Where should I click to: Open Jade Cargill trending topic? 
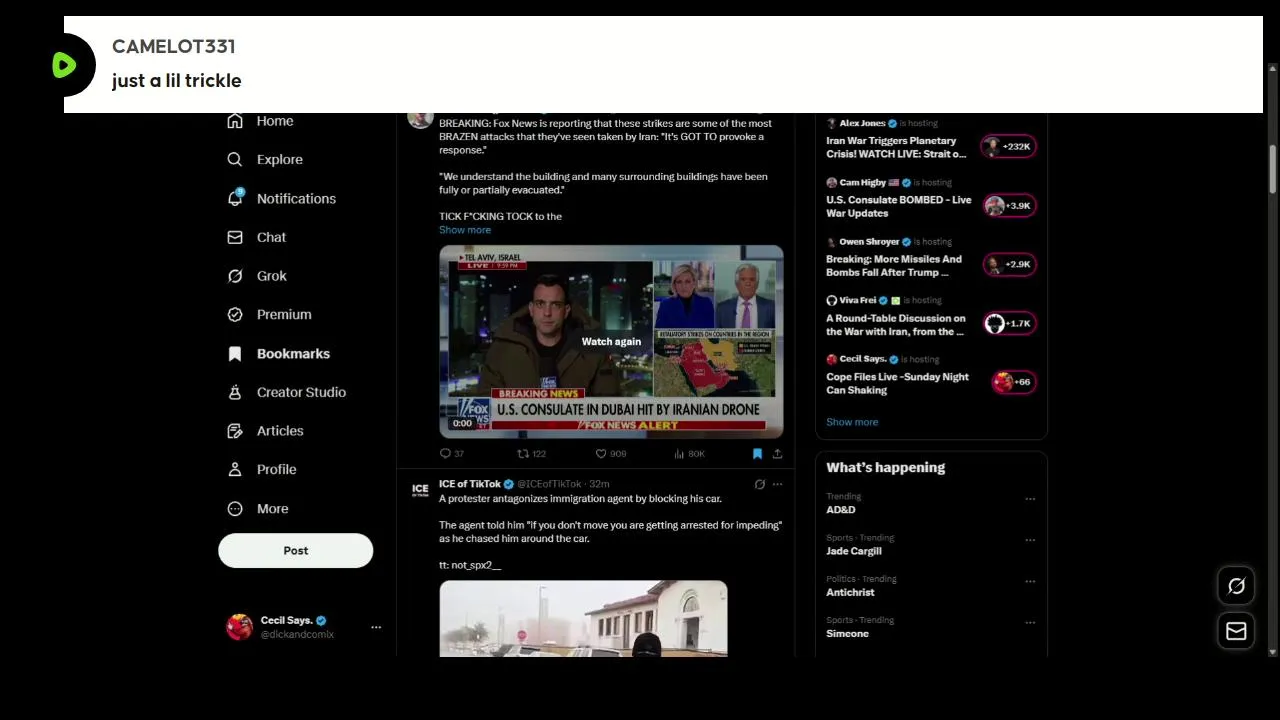pos(854,551)
